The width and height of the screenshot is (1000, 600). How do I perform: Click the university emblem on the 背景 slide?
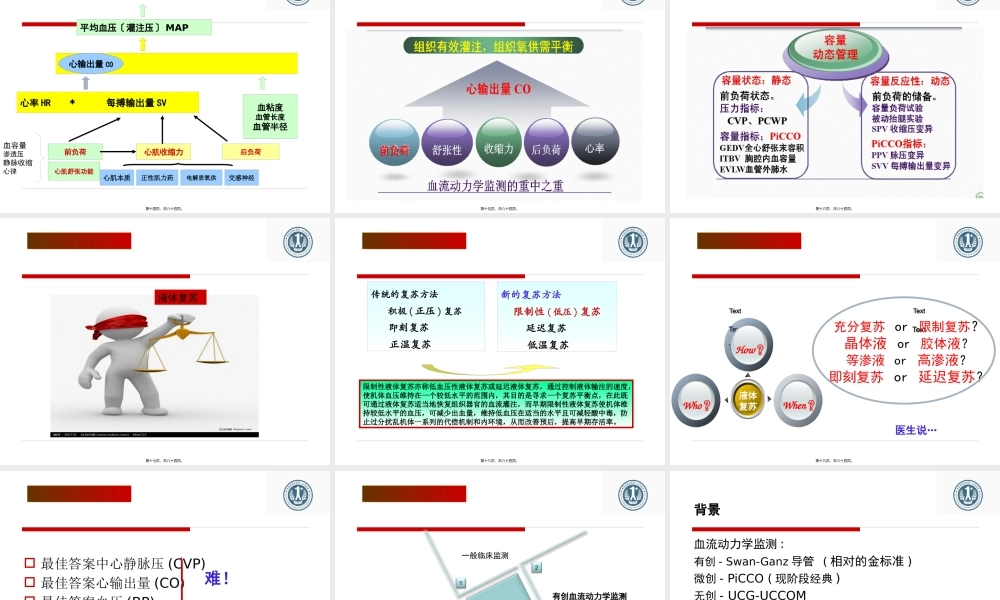[967, 495]
